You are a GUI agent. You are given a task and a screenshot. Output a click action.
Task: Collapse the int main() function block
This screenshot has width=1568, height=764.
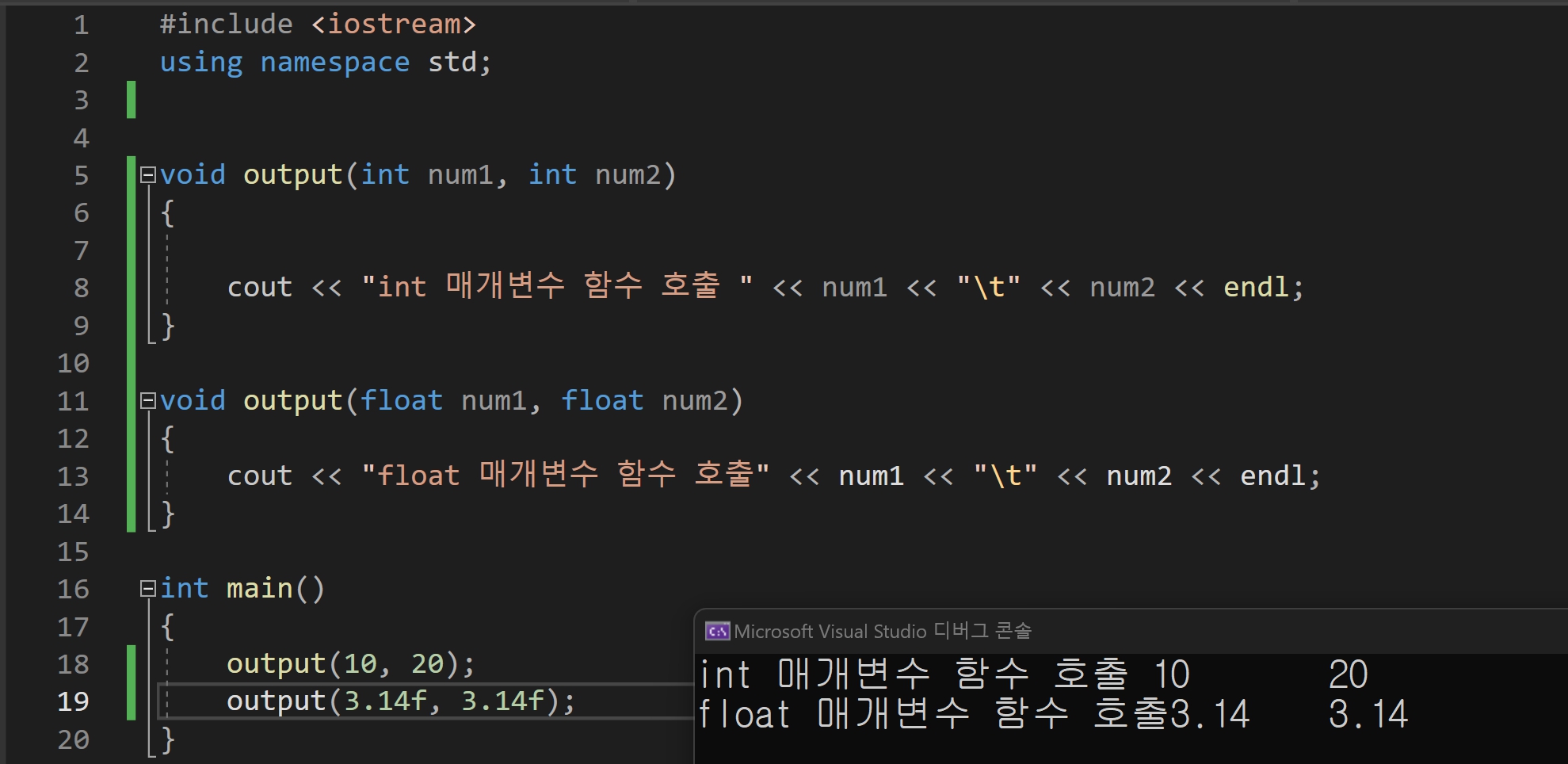click(x=148, y=589)
